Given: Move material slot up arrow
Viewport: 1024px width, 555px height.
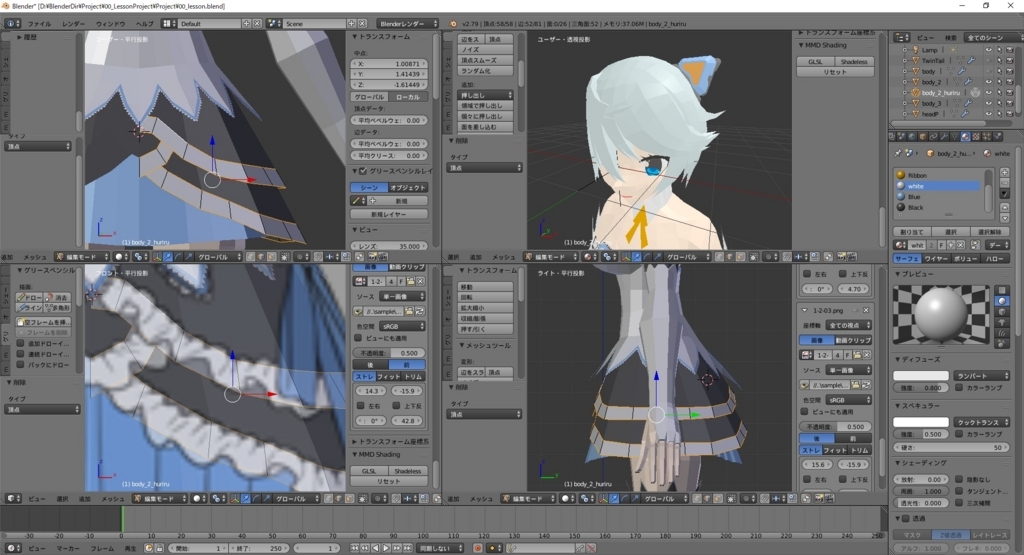Looking at the screenshot, I should 1004,208.
